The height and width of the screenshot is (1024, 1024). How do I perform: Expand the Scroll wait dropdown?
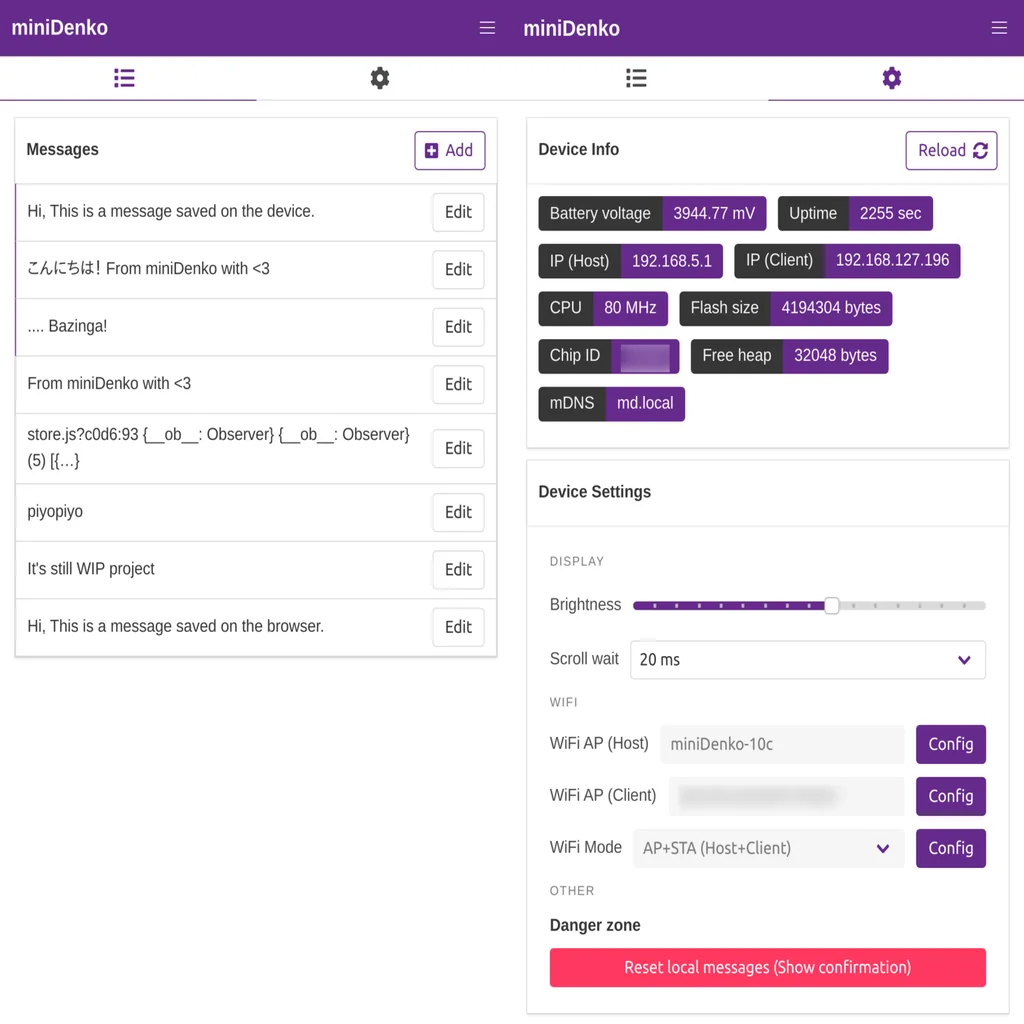[964, 660]
